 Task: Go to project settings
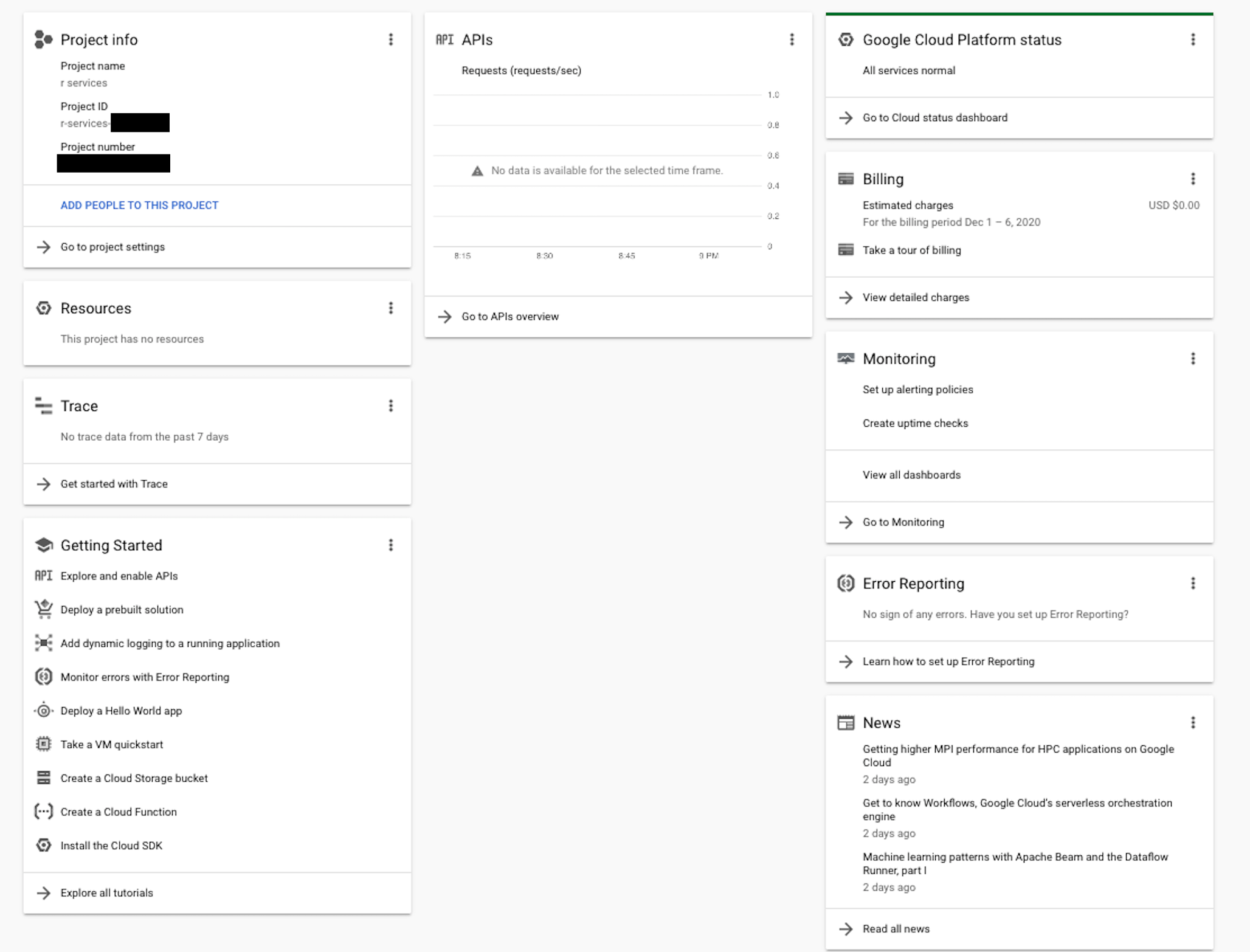click(112, 247)
